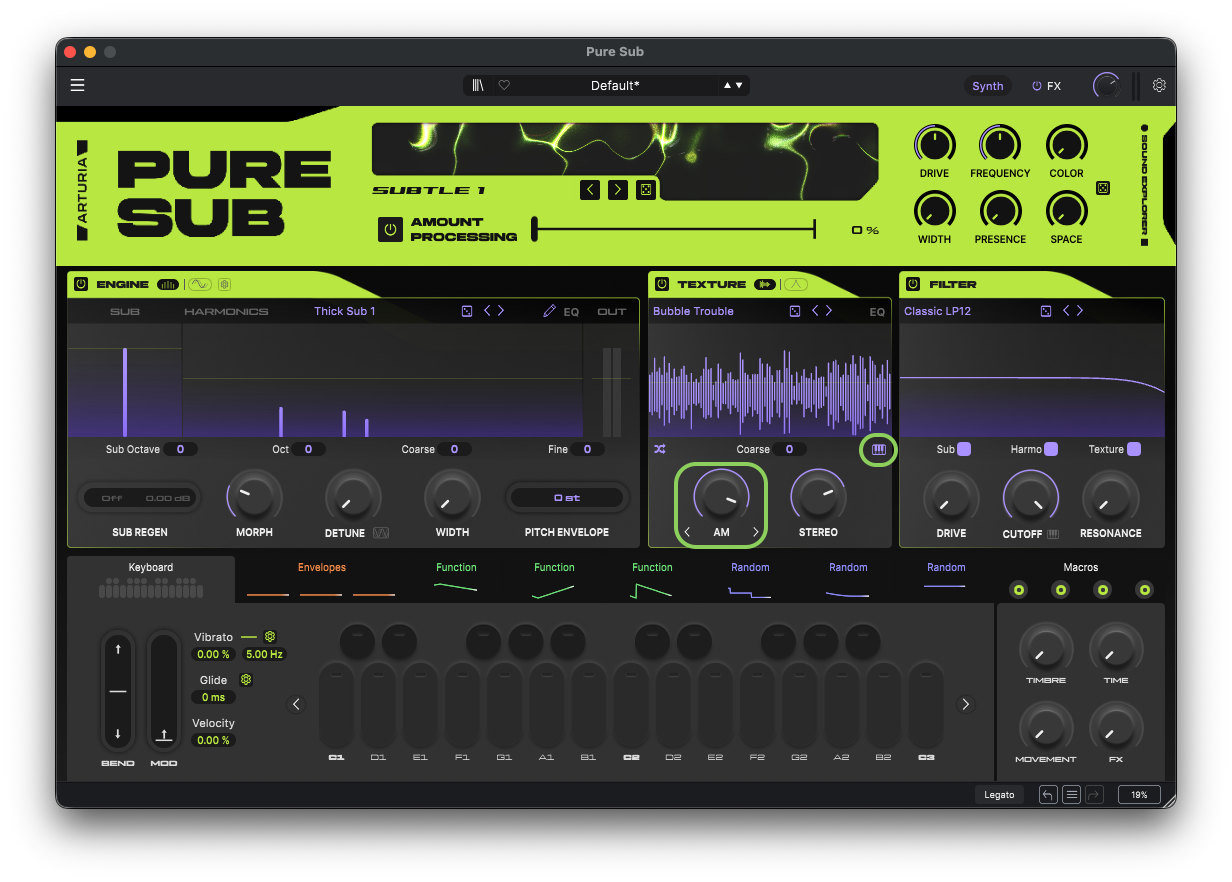Open the history list icon in bottom bar
Screen dimensions: 1232x882
click(1071, 795)
